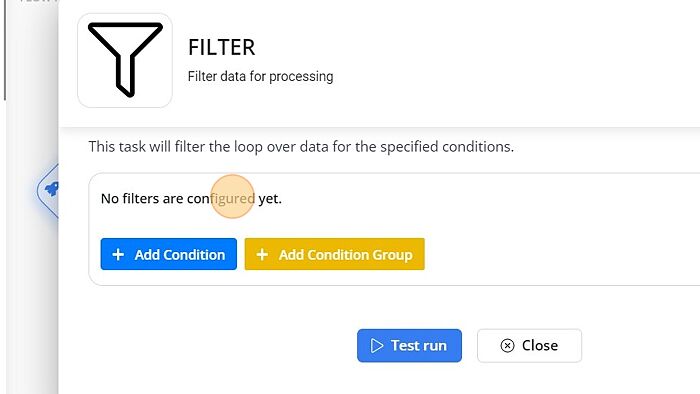Click the dimmed canvas area left of the panel
The image size is (700, 394).
point(29,290)
